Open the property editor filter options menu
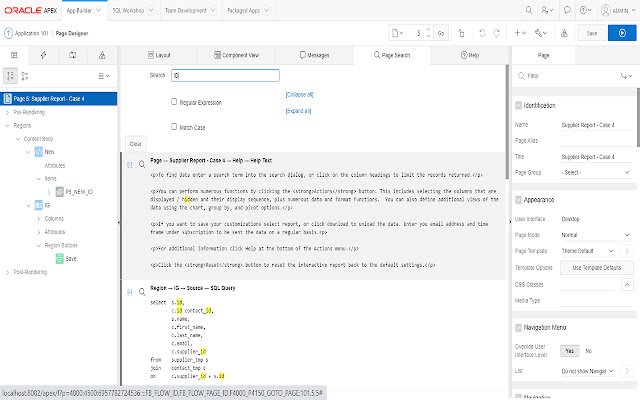Image resolution: width=640 pixels, height=400 pixels. pyautogui.click(x=626, y=76)
